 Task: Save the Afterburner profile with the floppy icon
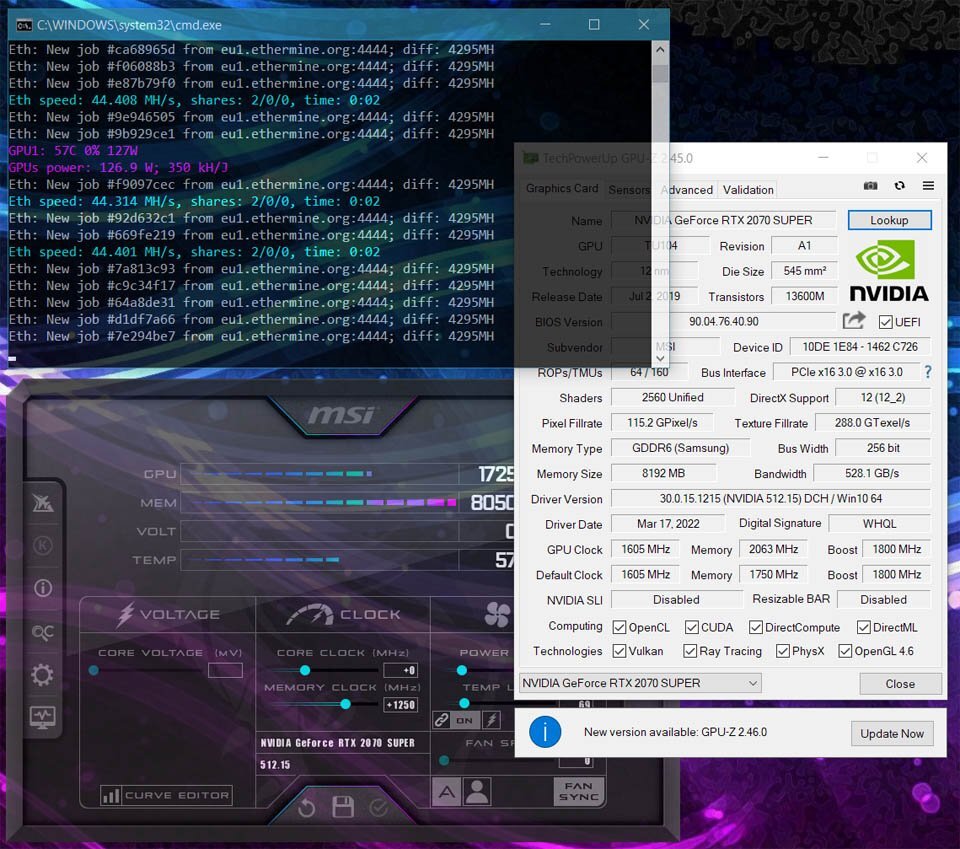point(343,807)
